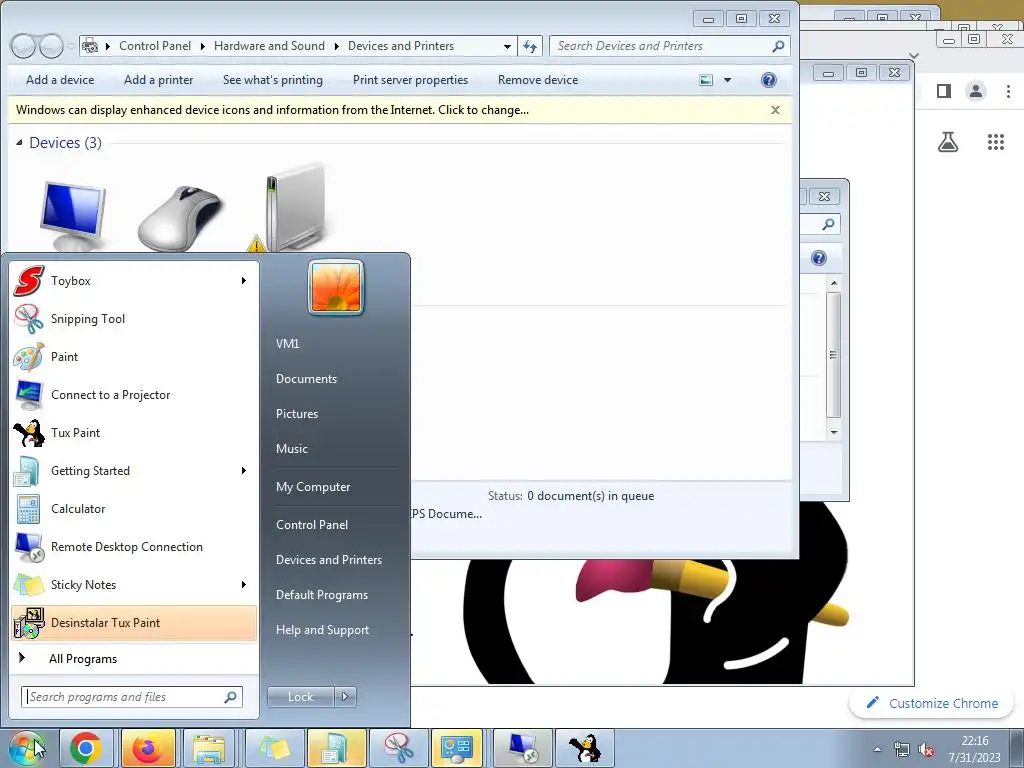Viewport: 1024px width, 768px height.
Task: Open the shutdown options arrow next to Lock
Action: pyautogui.click(x=345, y=697)
